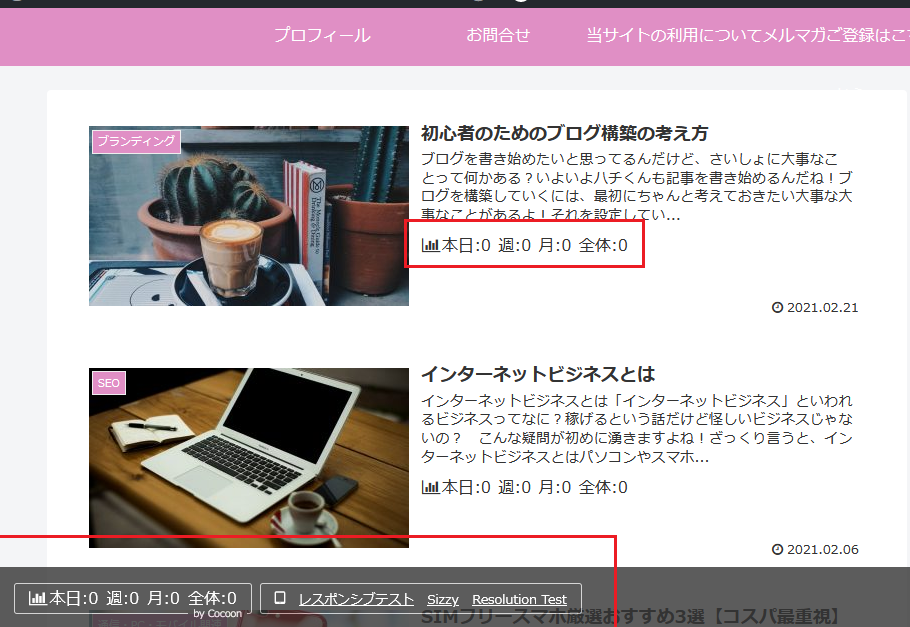
Task: Click the clock icon beside 2021.02.21
Action: pyautogui.click(x=777, y=308)
